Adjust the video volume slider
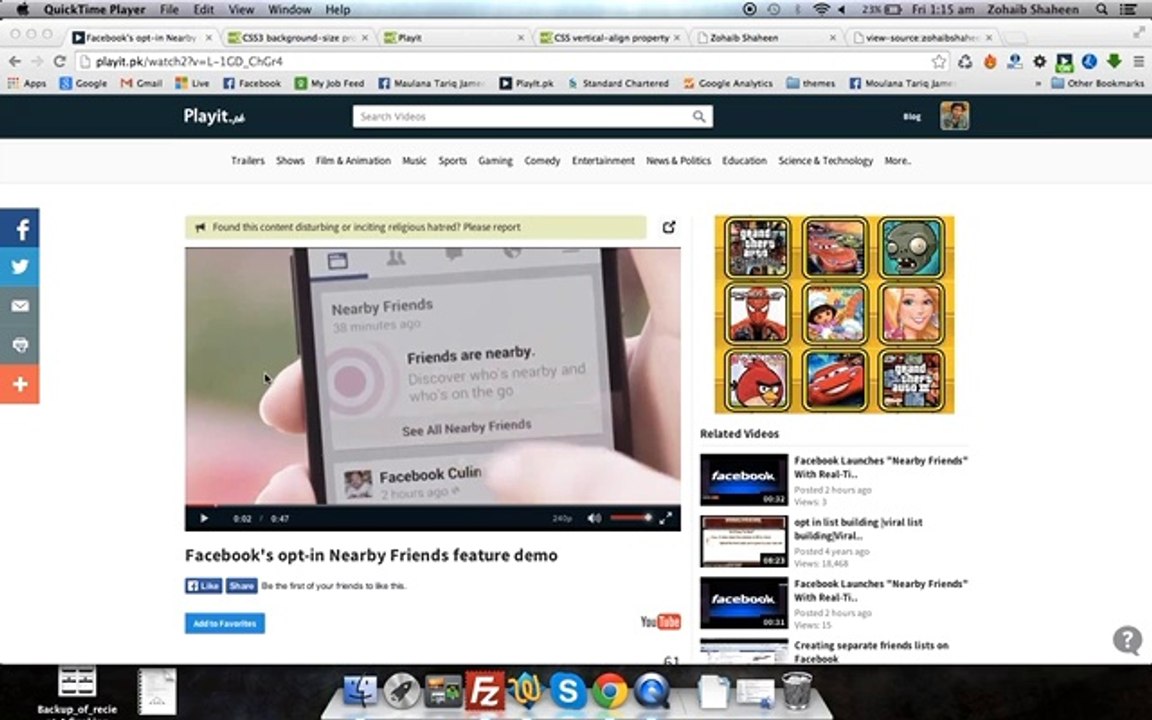The image size is (1152, 720). (x=630, y=517)
